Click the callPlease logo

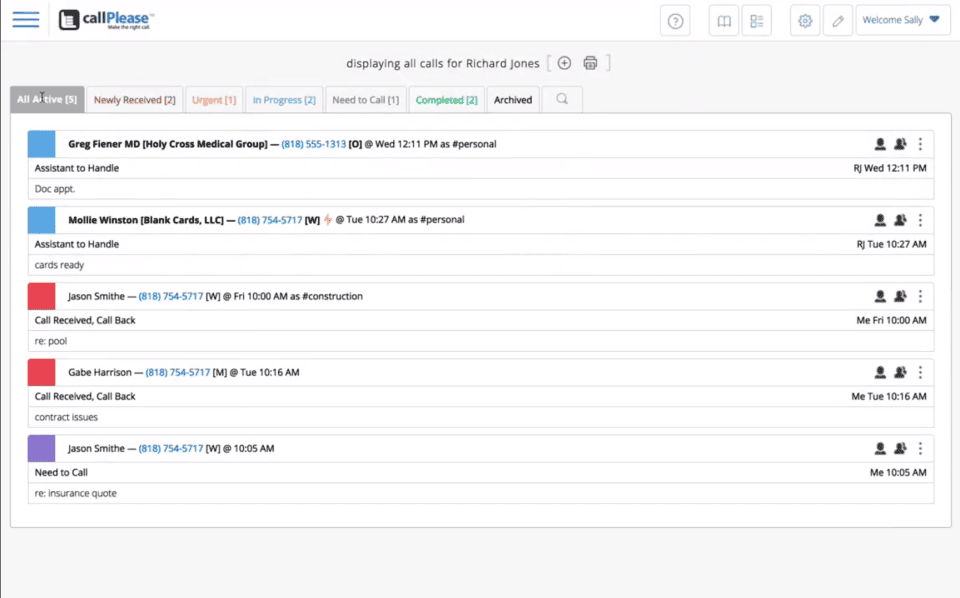click(x=106, y=20)
